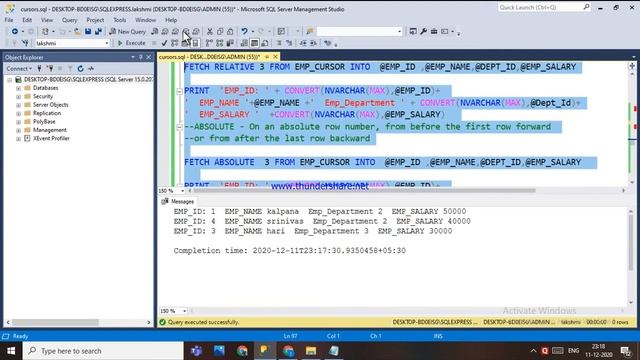Click Change Connection icon beside database dropdown
The width and height of the screenshot is (640, 360).
tap(25, 43)
